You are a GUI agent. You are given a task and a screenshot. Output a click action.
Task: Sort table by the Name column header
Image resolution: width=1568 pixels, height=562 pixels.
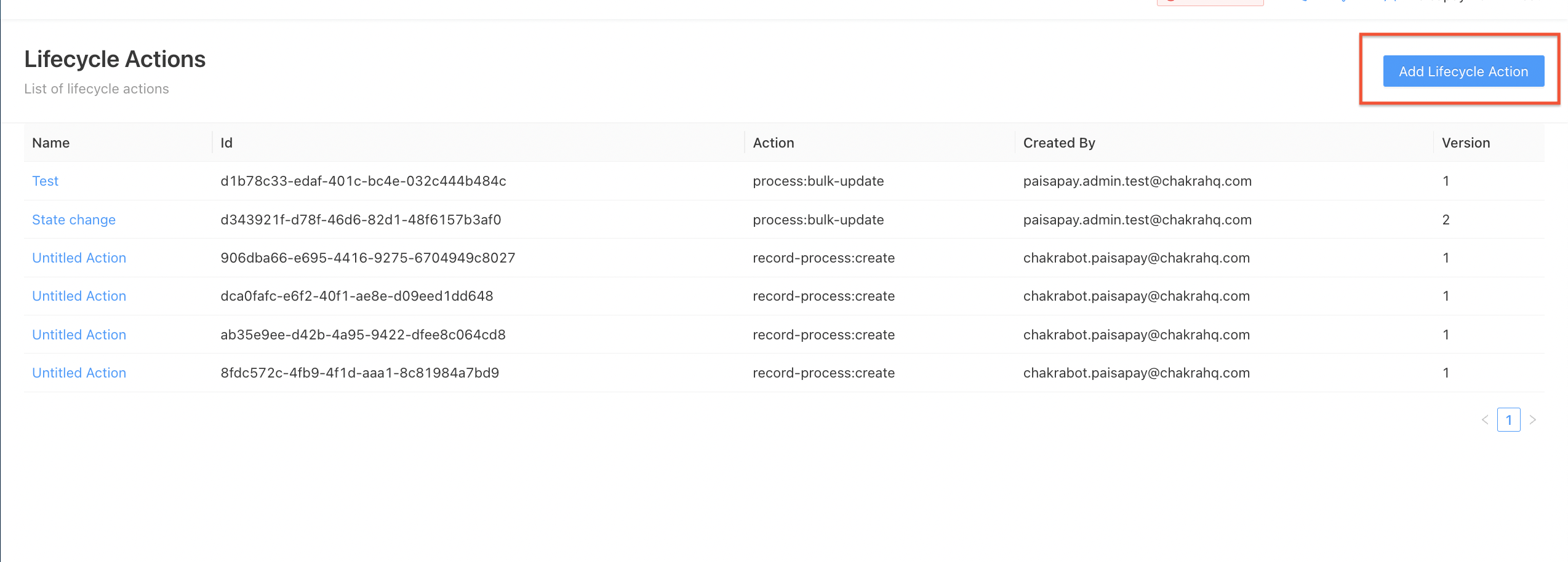pyautogui.click(x=50, y=143)
